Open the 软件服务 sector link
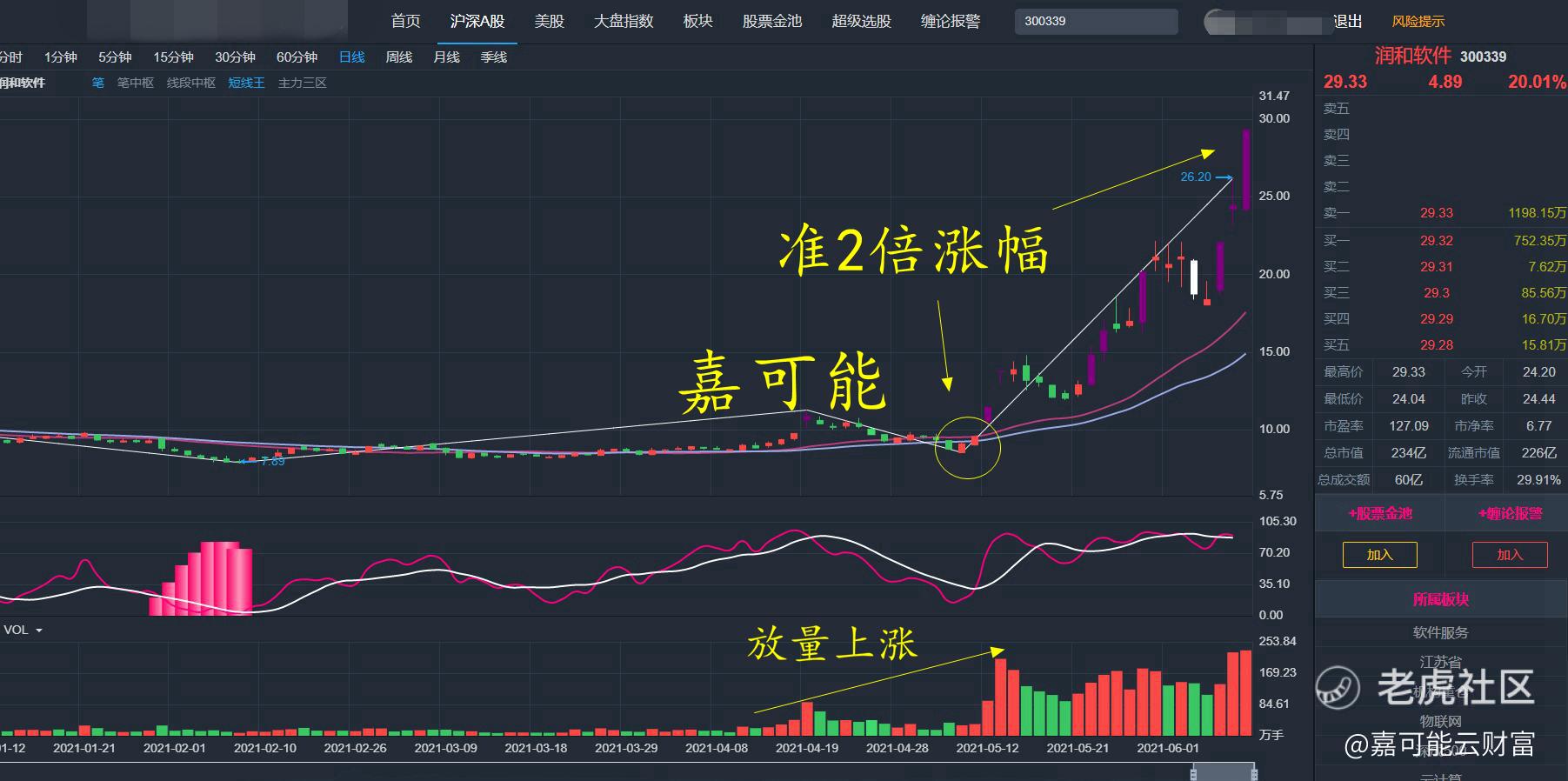The height and width of the screenshot is (781, 1568). point(1440,632)
